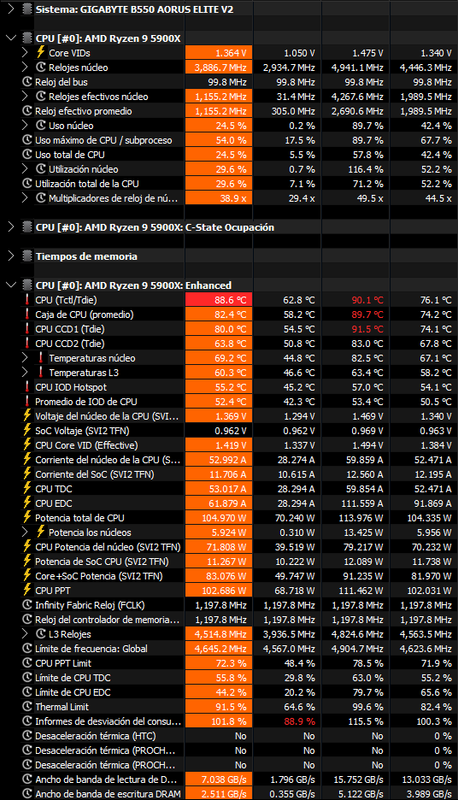Viewport: 458px width, 800px height.
Task: Click the 88.9 % minimum power deviation value
Action: pos(299,721)
